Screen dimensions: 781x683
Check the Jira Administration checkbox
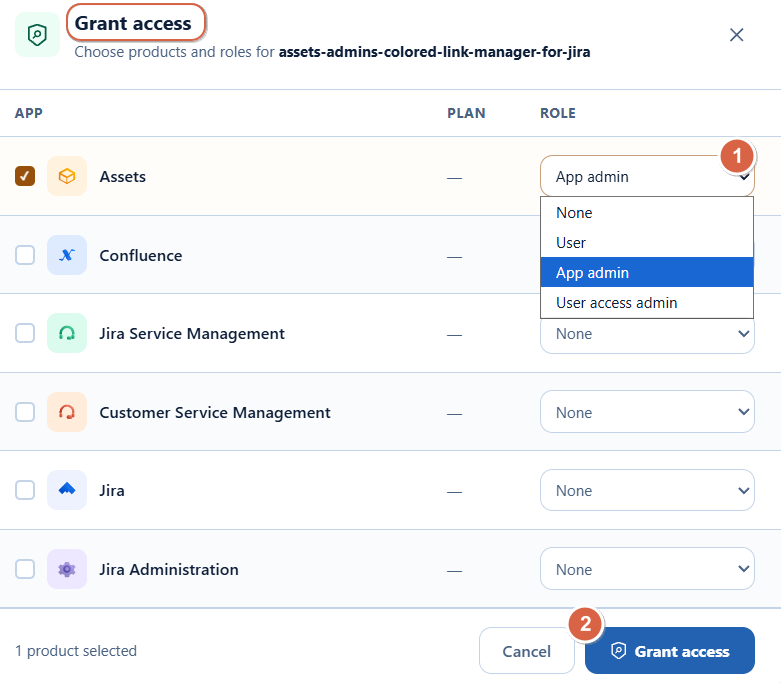(x=25, y=569)
